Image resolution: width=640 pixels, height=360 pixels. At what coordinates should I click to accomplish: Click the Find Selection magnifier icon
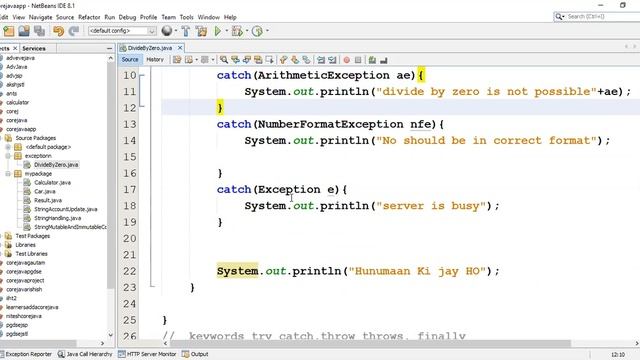click(x=224, y=60)
